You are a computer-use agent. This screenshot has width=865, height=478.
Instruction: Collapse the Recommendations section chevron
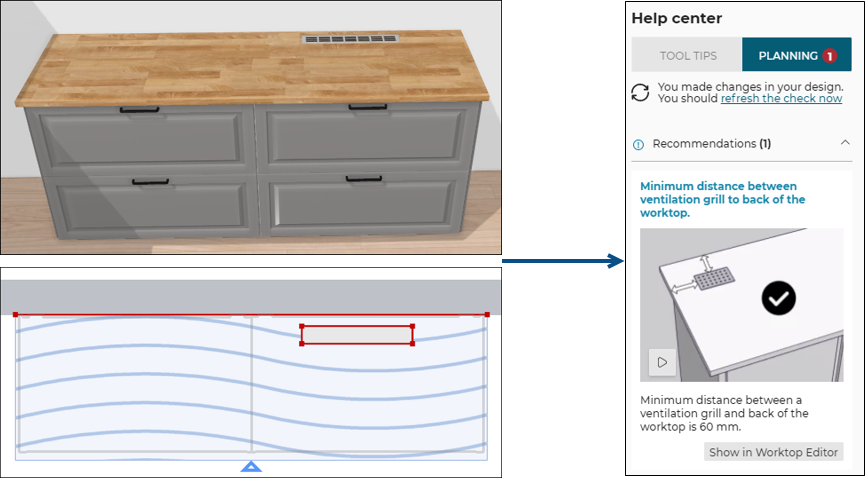coord(843,144)
